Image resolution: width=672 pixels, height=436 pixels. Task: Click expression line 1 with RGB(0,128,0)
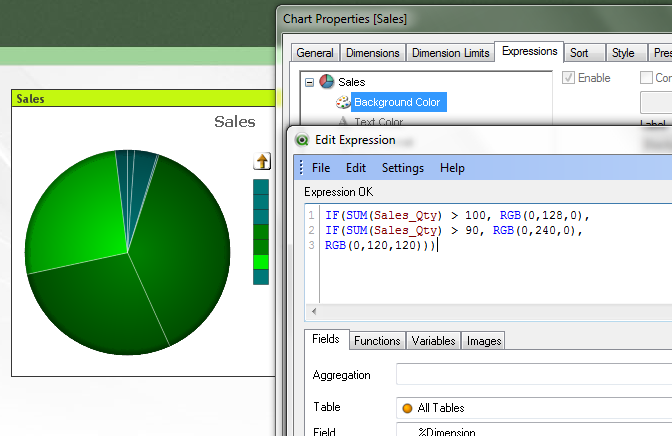[x=457, y=215]
